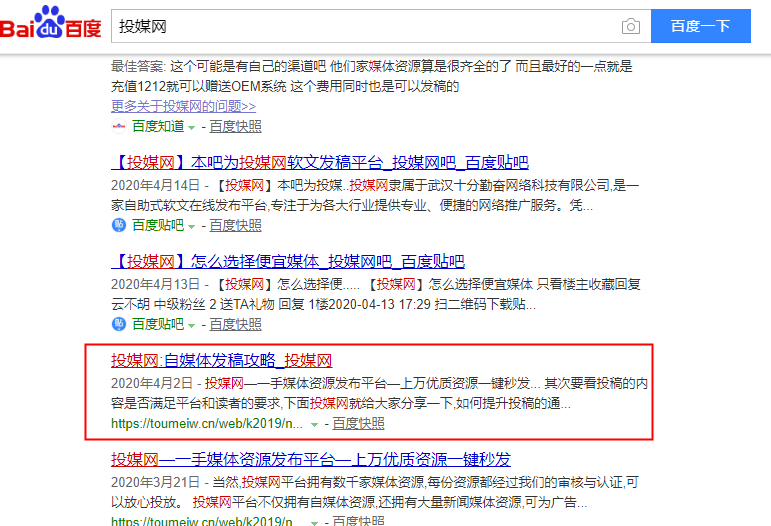
Task: Open 本吧为投媒网软文发稿平台 result title
Action: pos(320,162)
